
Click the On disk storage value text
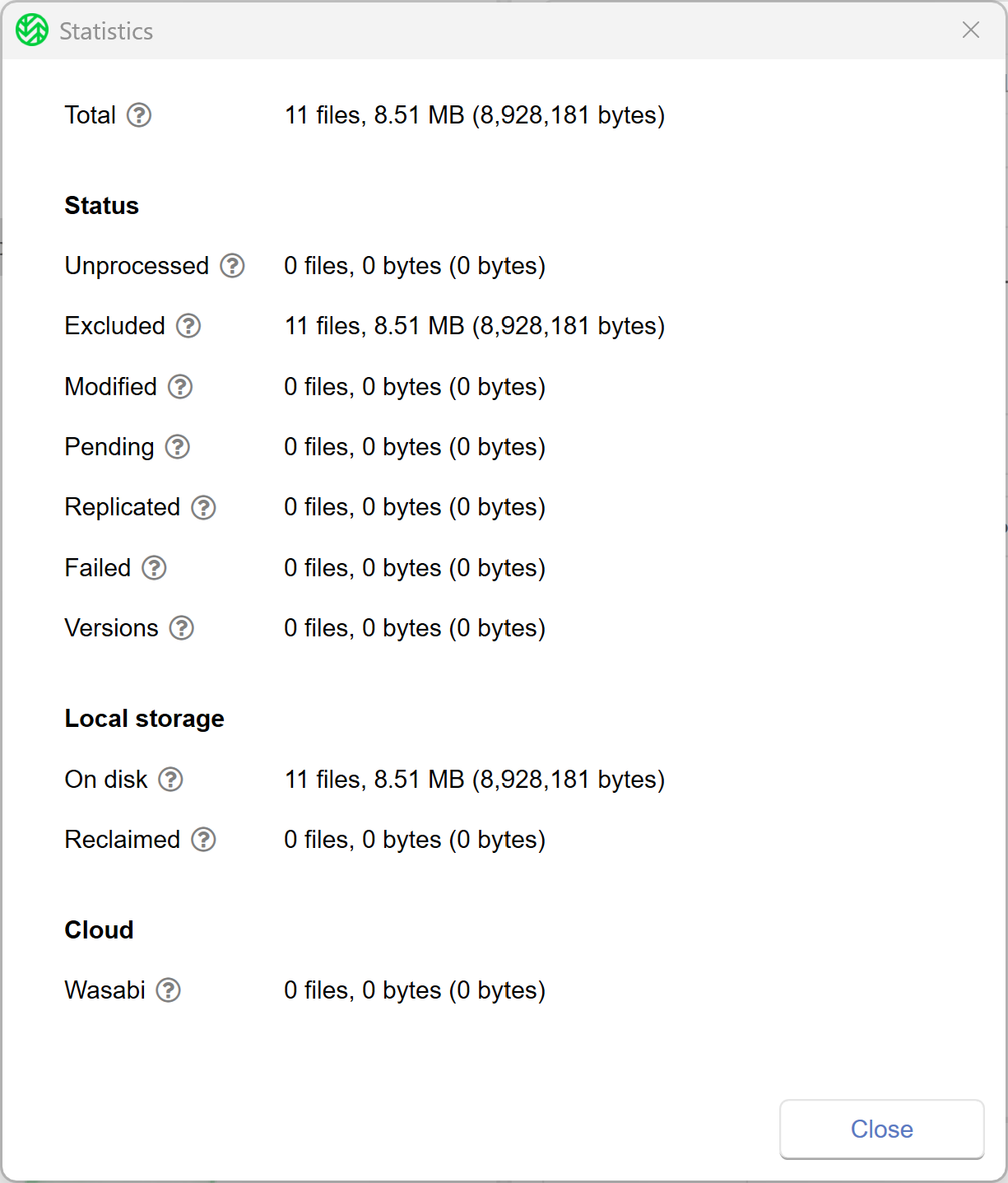click(475, 779)
